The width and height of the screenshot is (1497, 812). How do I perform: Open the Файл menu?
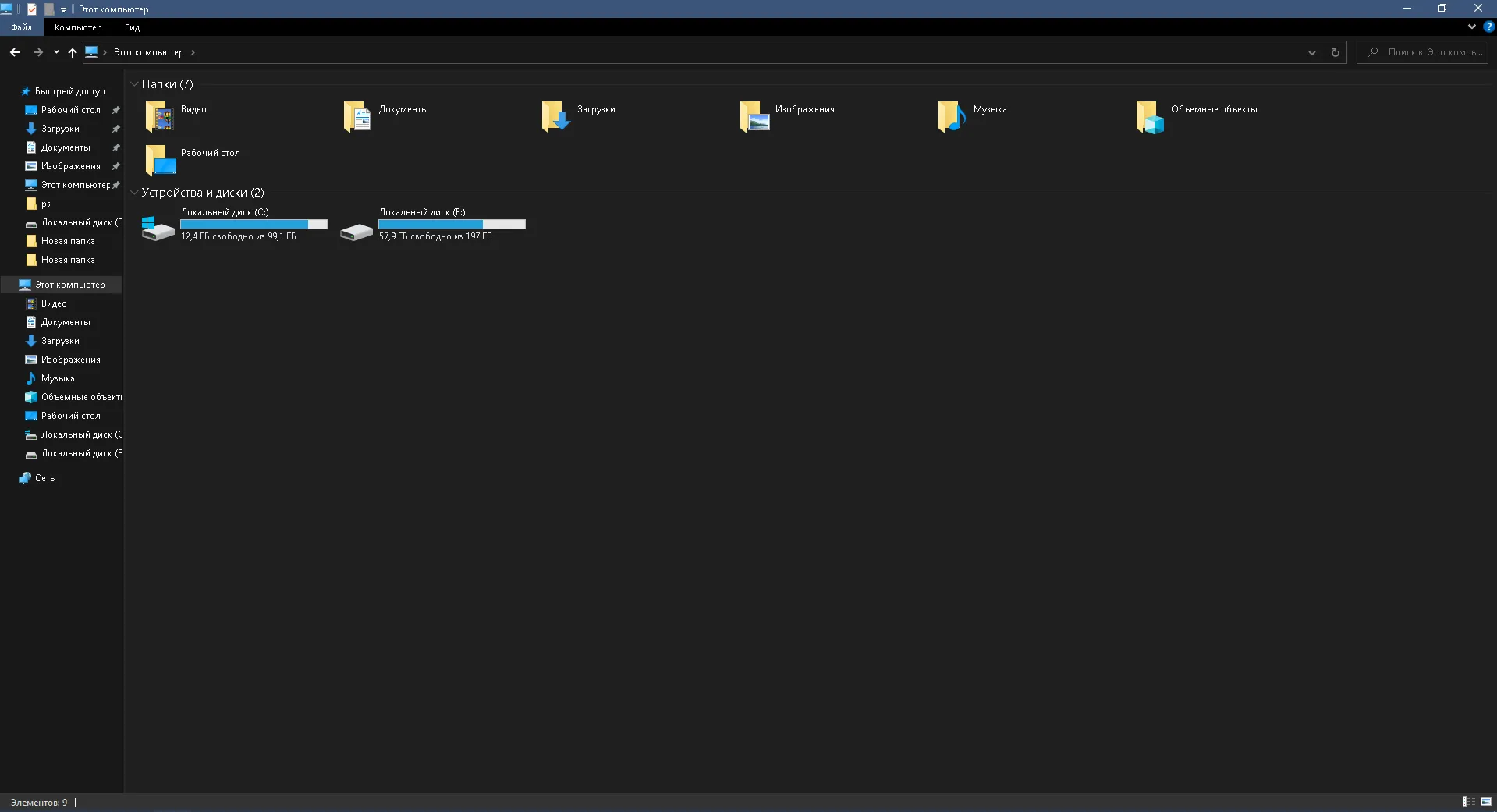22,27
